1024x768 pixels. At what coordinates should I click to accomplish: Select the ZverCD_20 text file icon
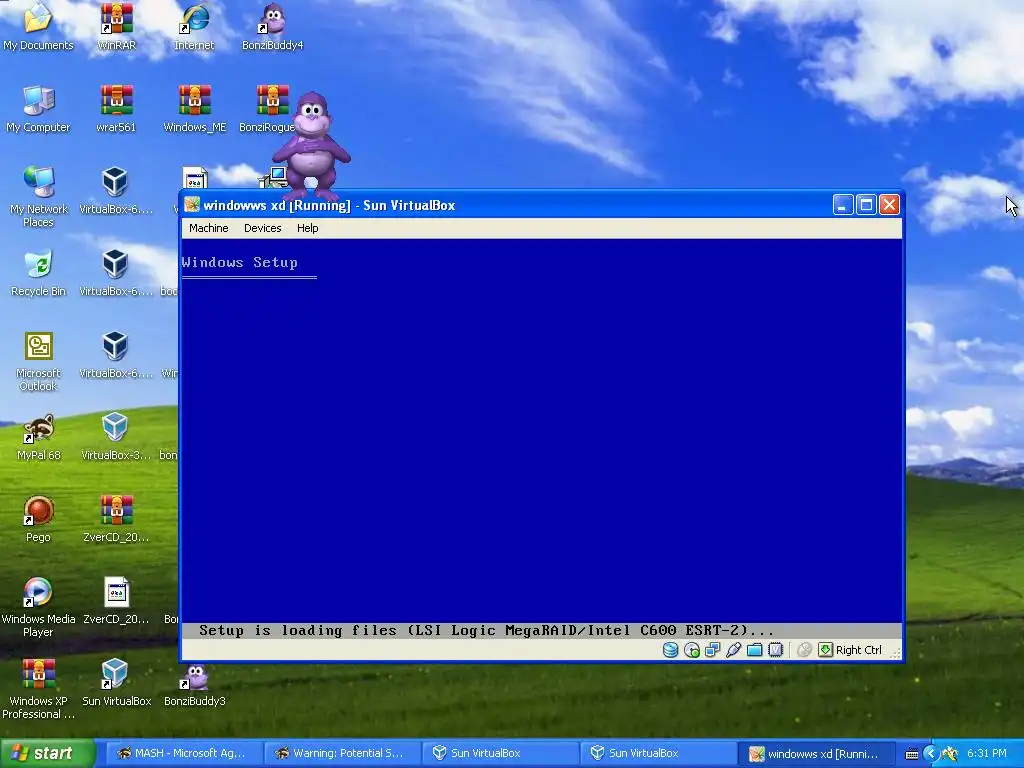point(116,601)
